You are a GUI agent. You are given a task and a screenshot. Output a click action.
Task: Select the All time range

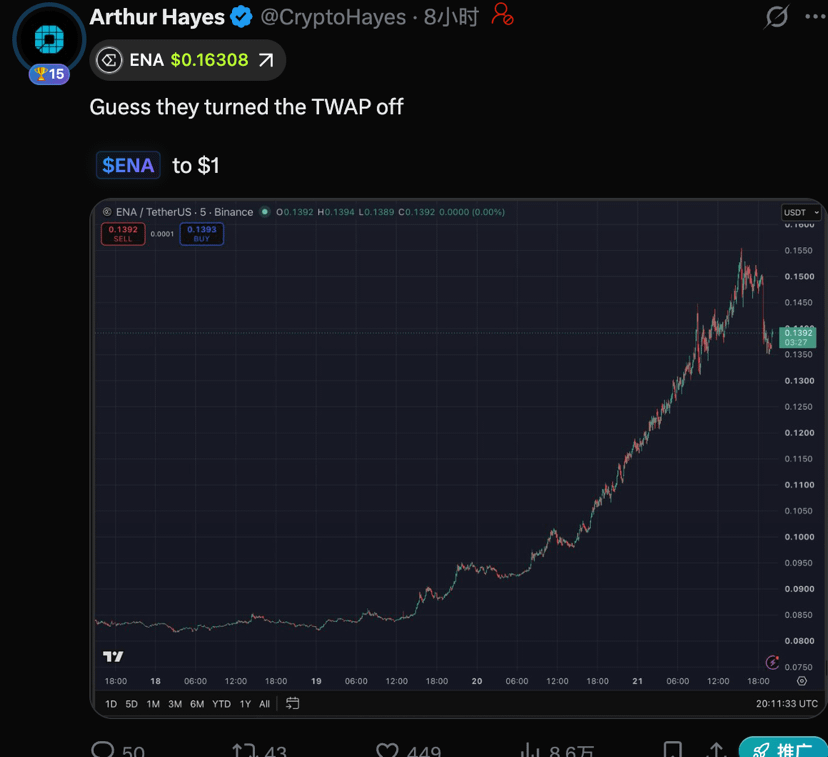pos(265,704)
